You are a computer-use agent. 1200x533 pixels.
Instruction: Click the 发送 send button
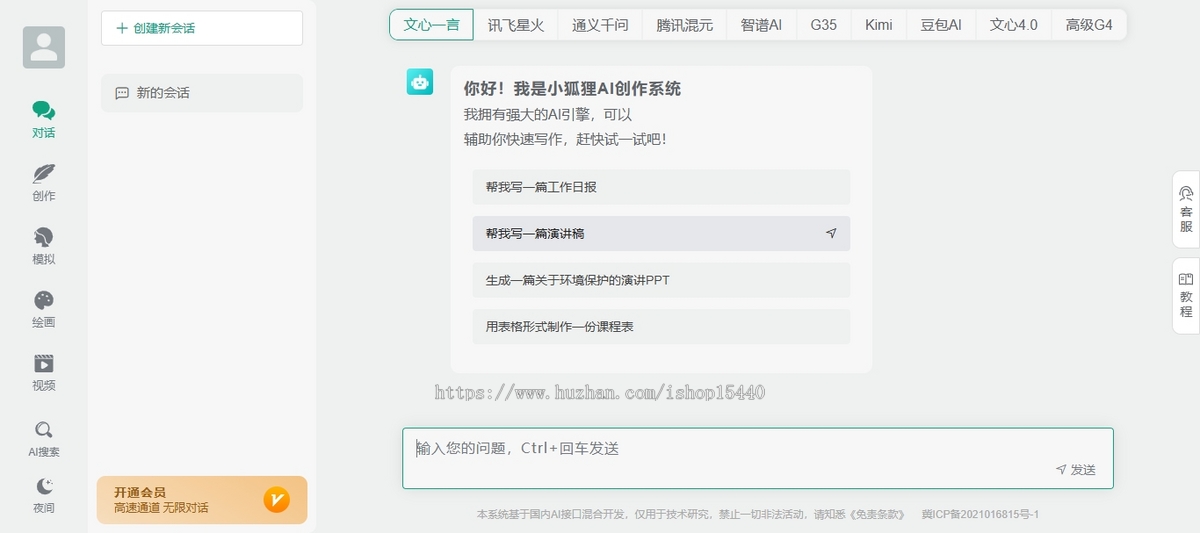coord(1076,470)
